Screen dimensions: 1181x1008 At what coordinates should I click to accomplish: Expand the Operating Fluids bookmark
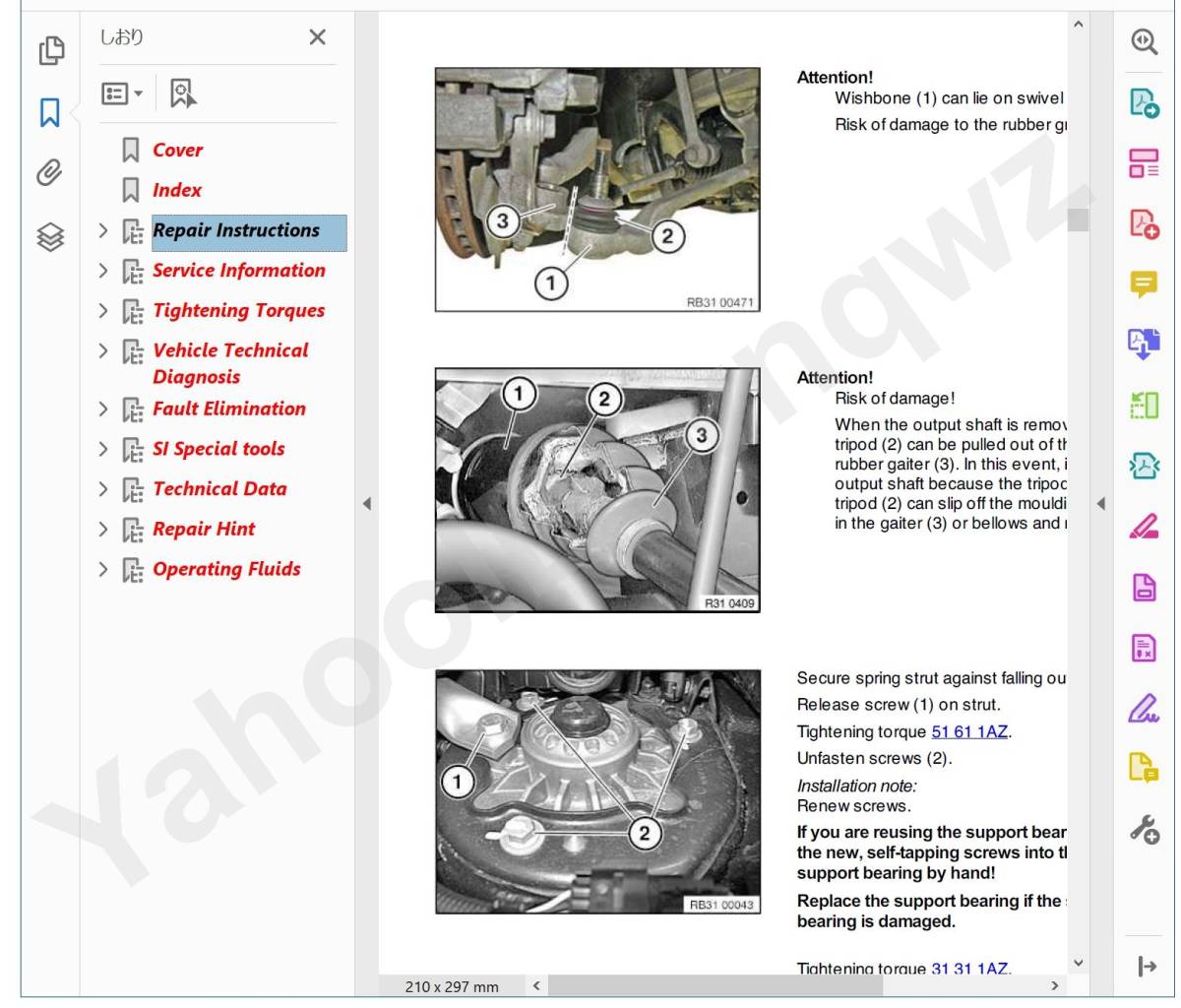tap(103, 569)
